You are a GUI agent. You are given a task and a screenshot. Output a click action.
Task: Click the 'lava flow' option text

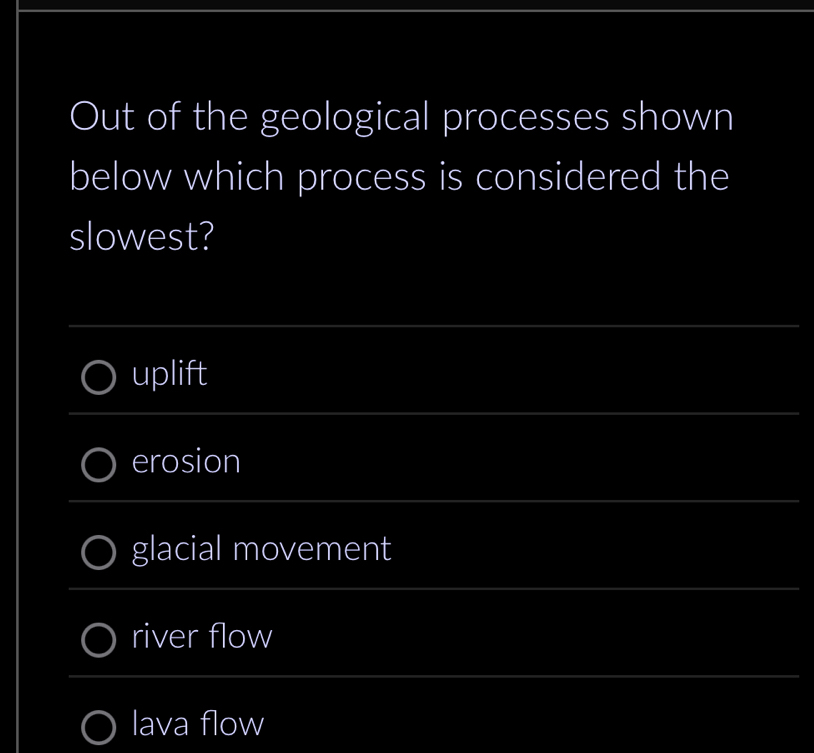pos(198,723)
